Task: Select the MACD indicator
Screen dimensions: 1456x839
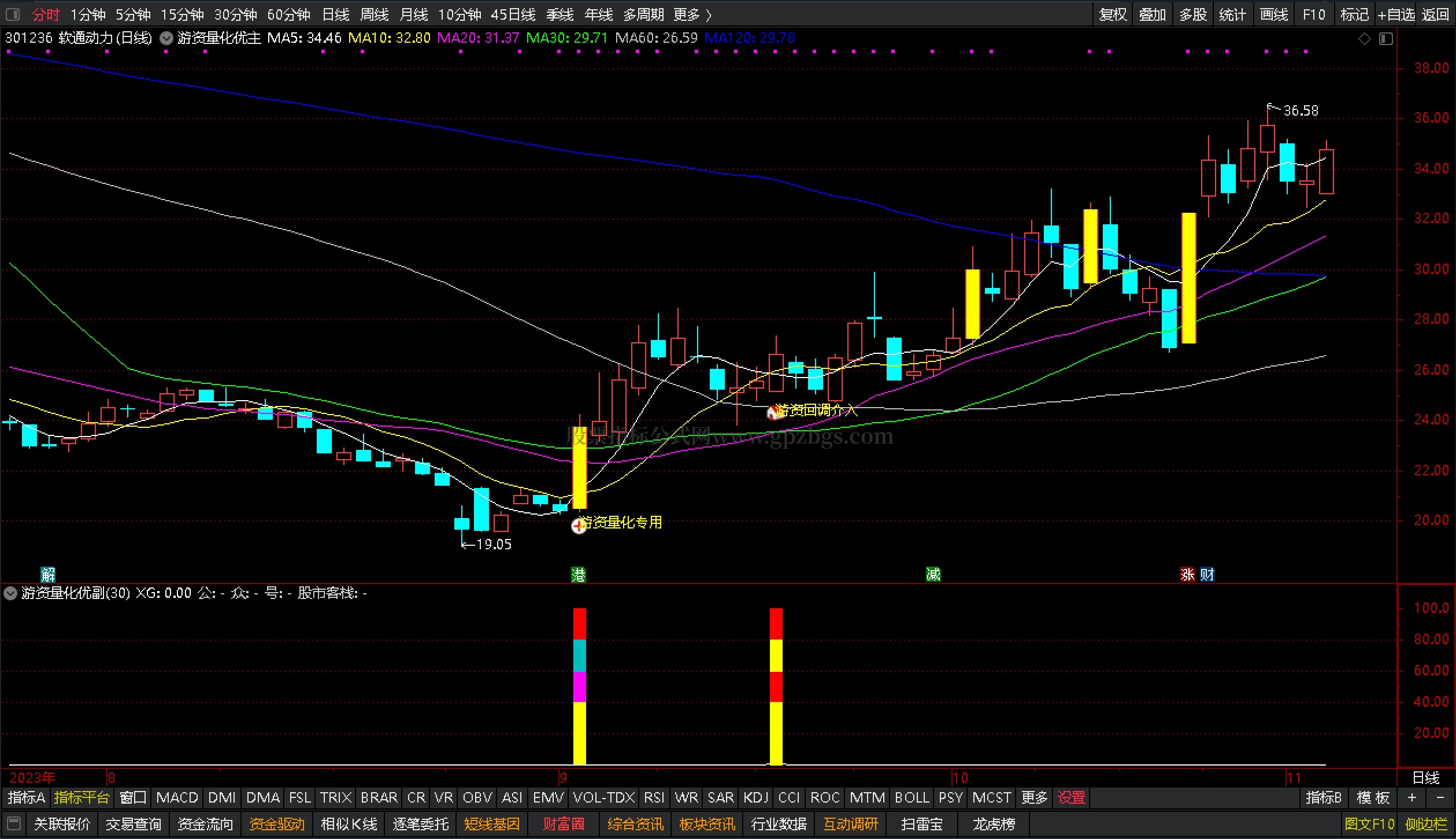Action: [177, 798]
